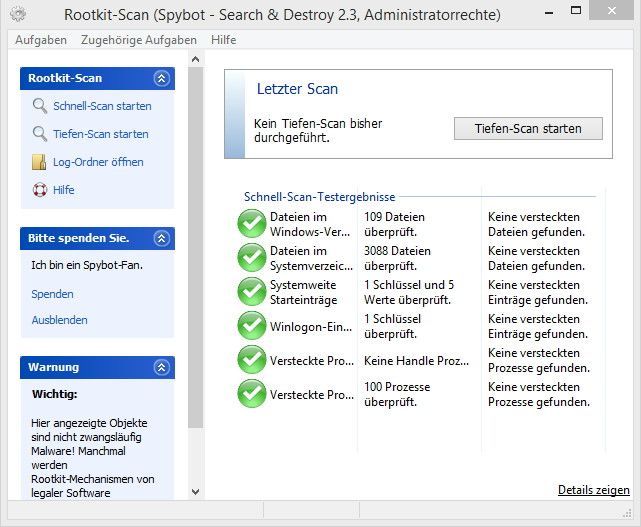This screenshot has width=641, height=527.
Task: Click Tiefen-Scan starten link in sidebar
Action: (x=101, y=134)
